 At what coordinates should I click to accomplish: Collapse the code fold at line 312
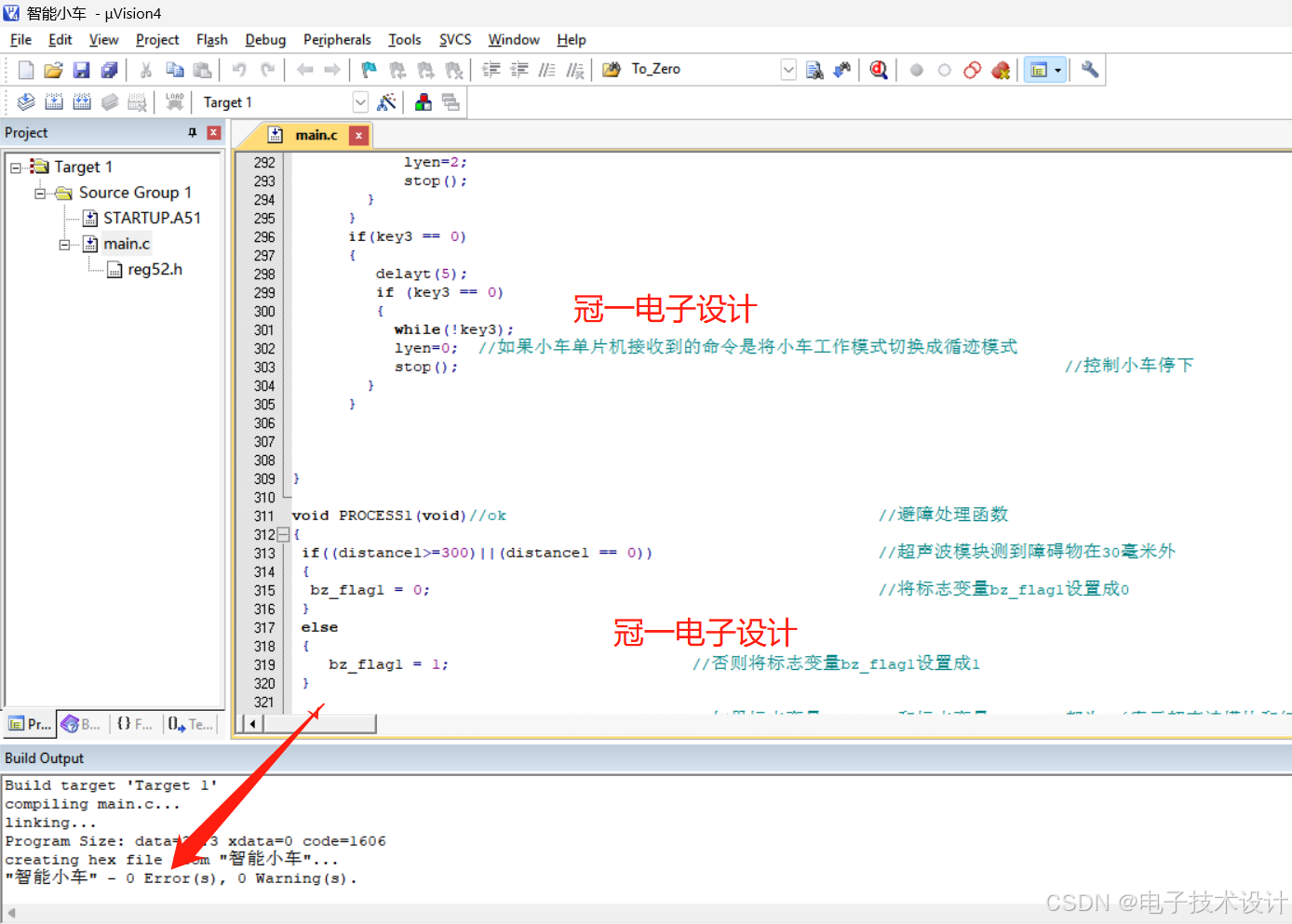pyautogui.click(x=284, y=535)
